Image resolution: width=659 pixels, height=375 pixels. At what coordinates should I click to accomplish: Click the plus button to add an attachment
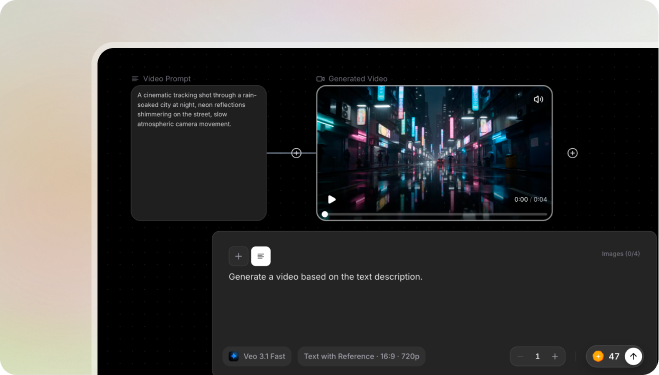point(238,256)
